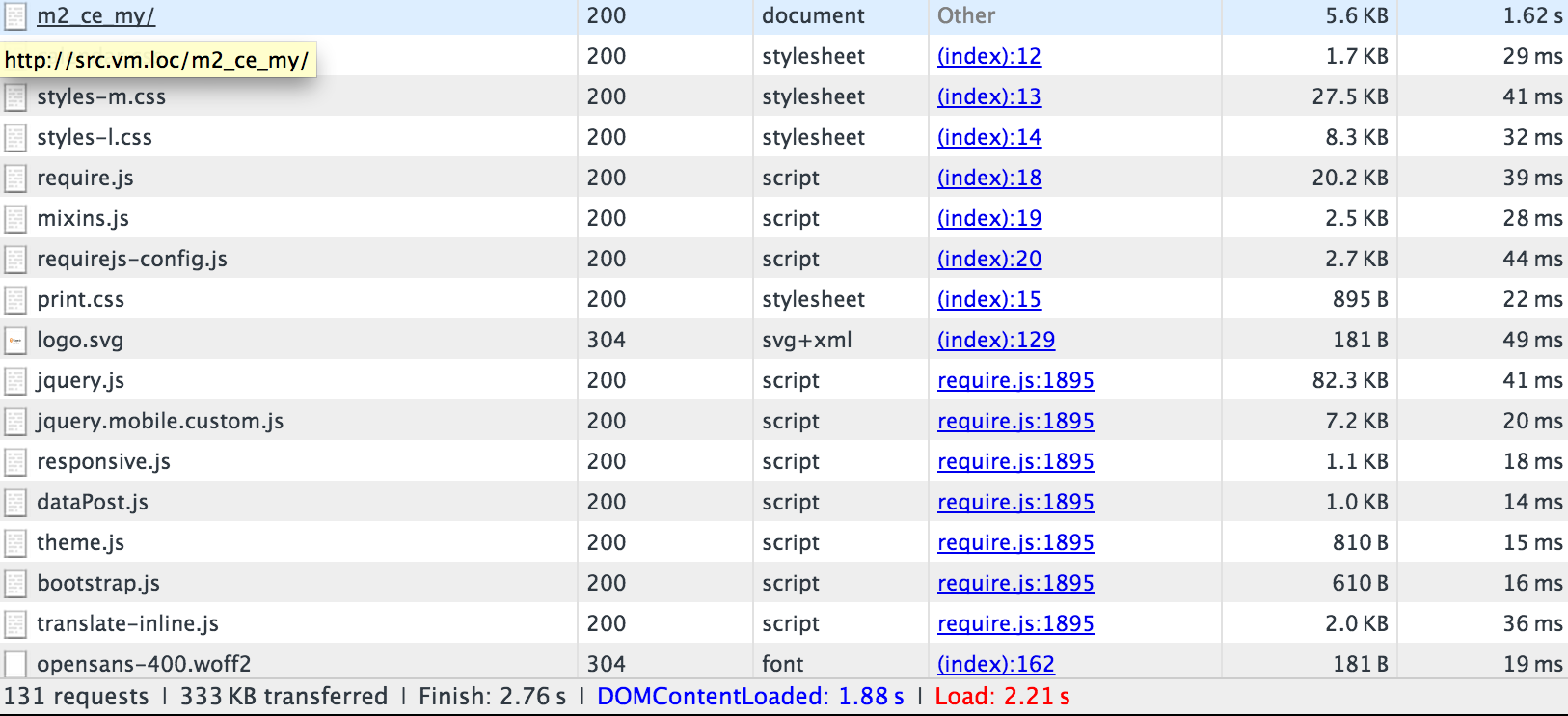Open require.js:1895 initiator for theme.js

tap(1015, 542)
